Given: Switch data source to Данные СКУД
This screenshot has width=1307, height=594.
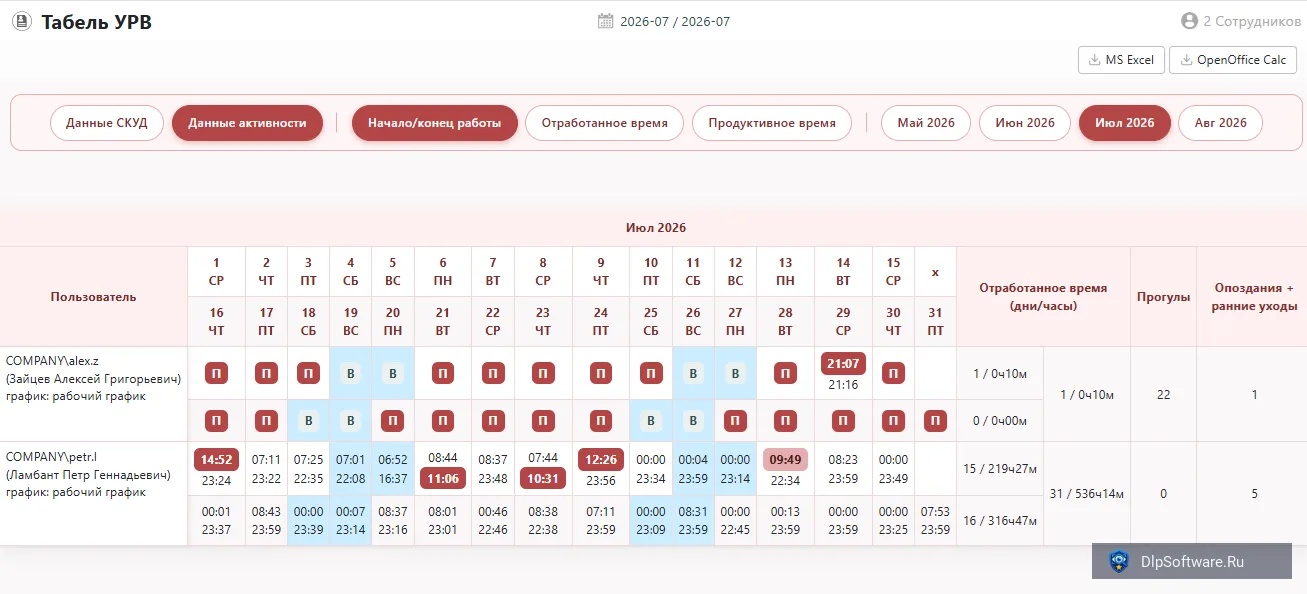Looking at the screenshot, I should pyautogui.click(x=107, y=123).
